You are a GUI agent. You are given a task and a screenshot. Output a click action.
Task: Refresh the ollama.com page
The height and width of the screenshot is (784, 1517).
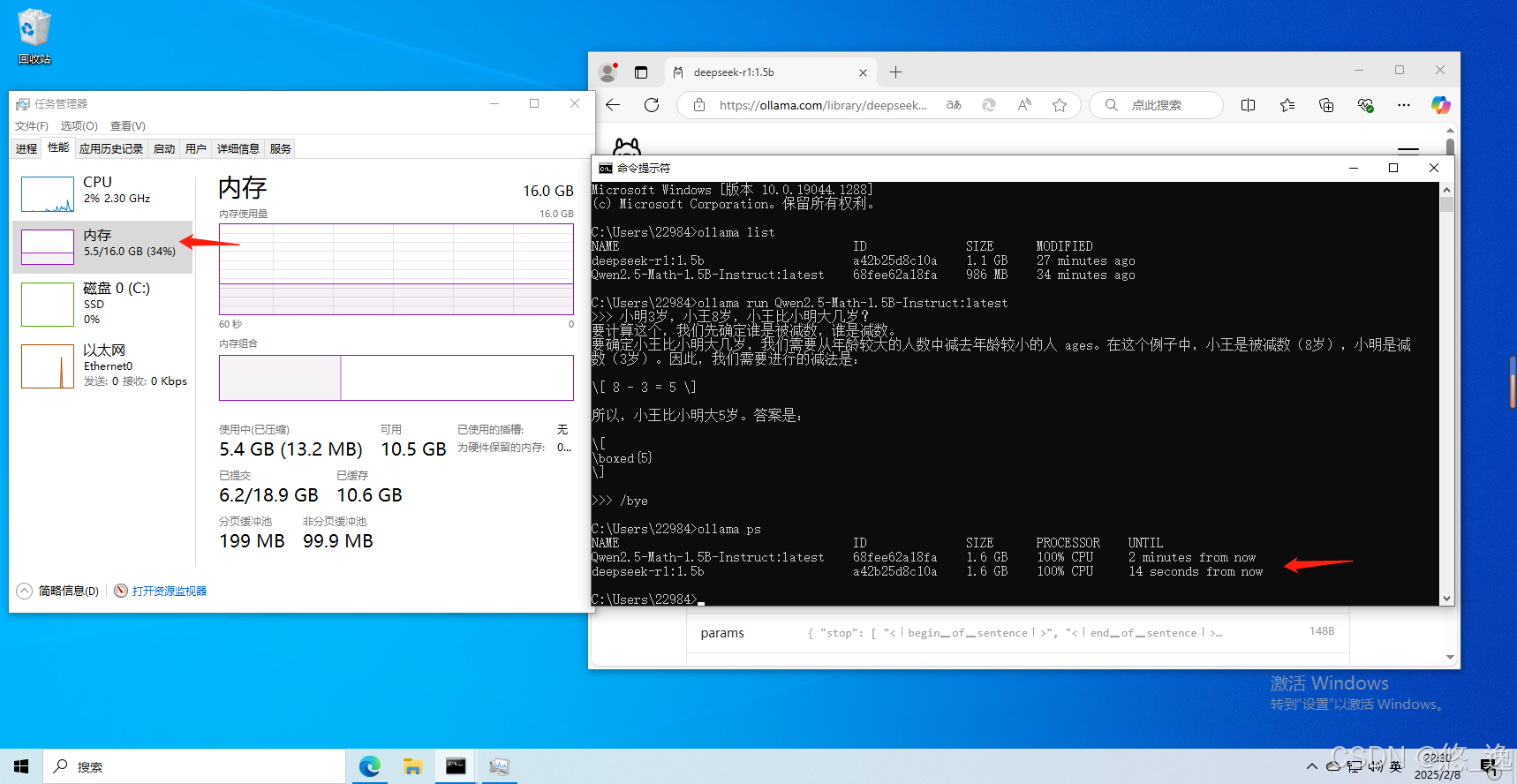652,105
